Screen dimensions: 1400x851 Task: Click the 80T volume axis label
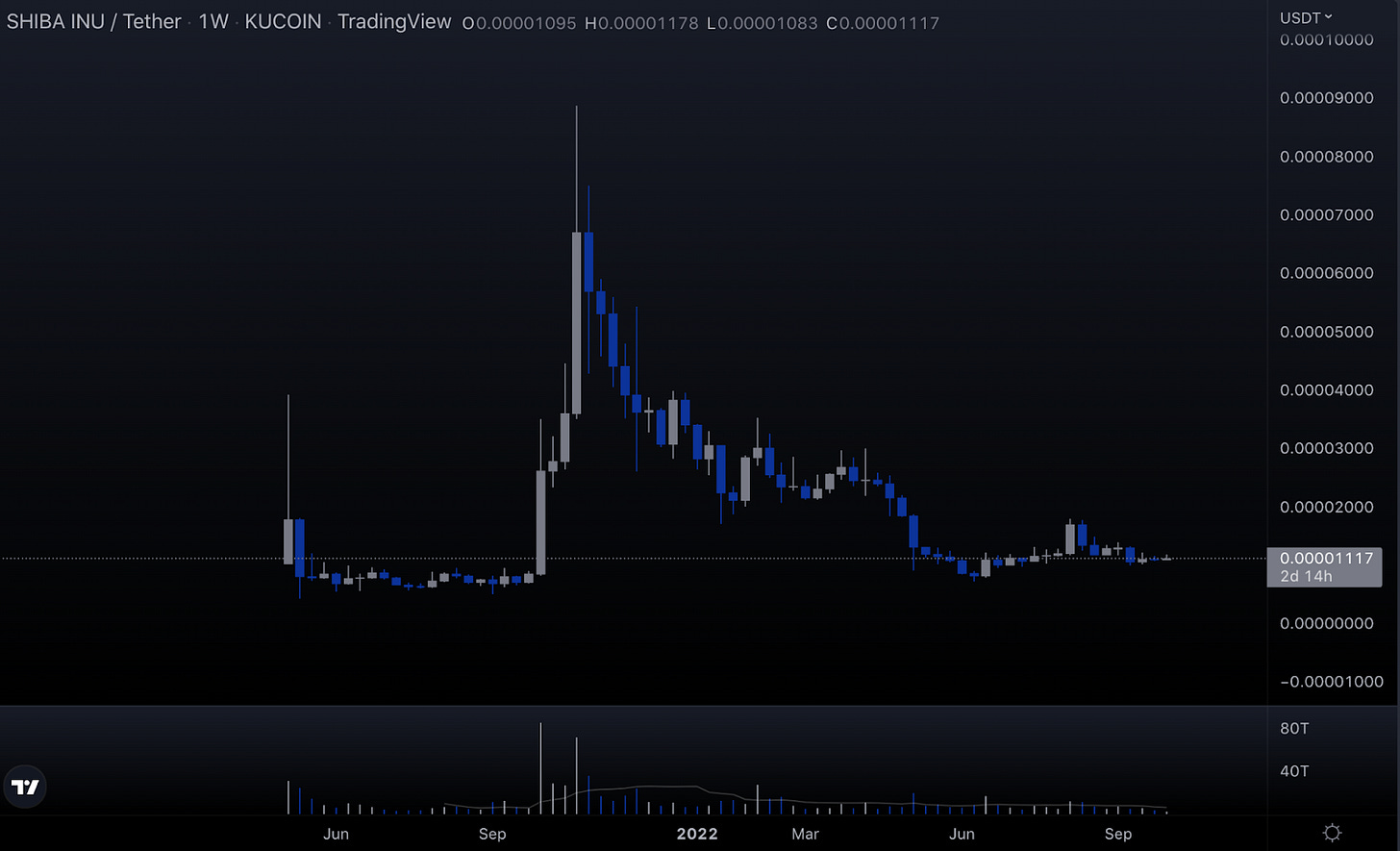click(1295, 729)
